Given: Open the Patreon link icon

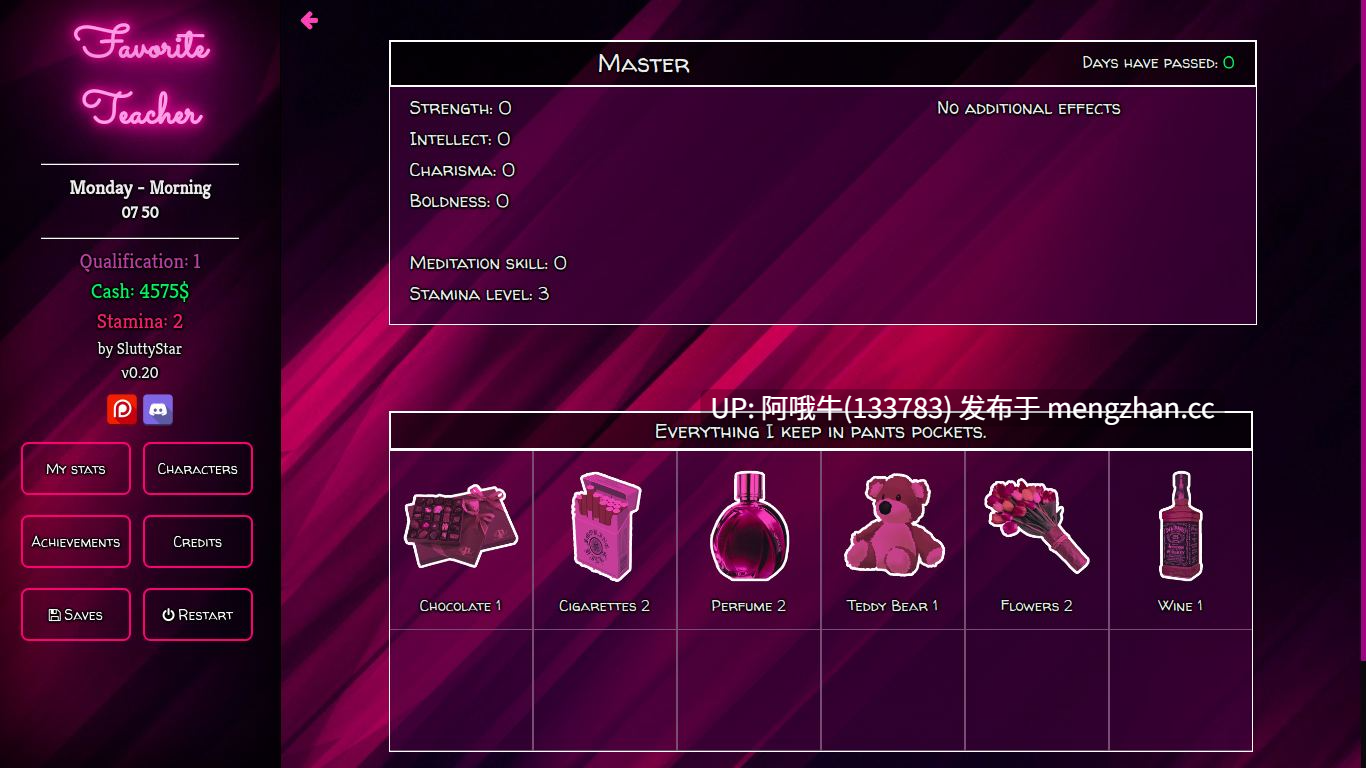Looking at the screenshot, I should pos(122,409).
